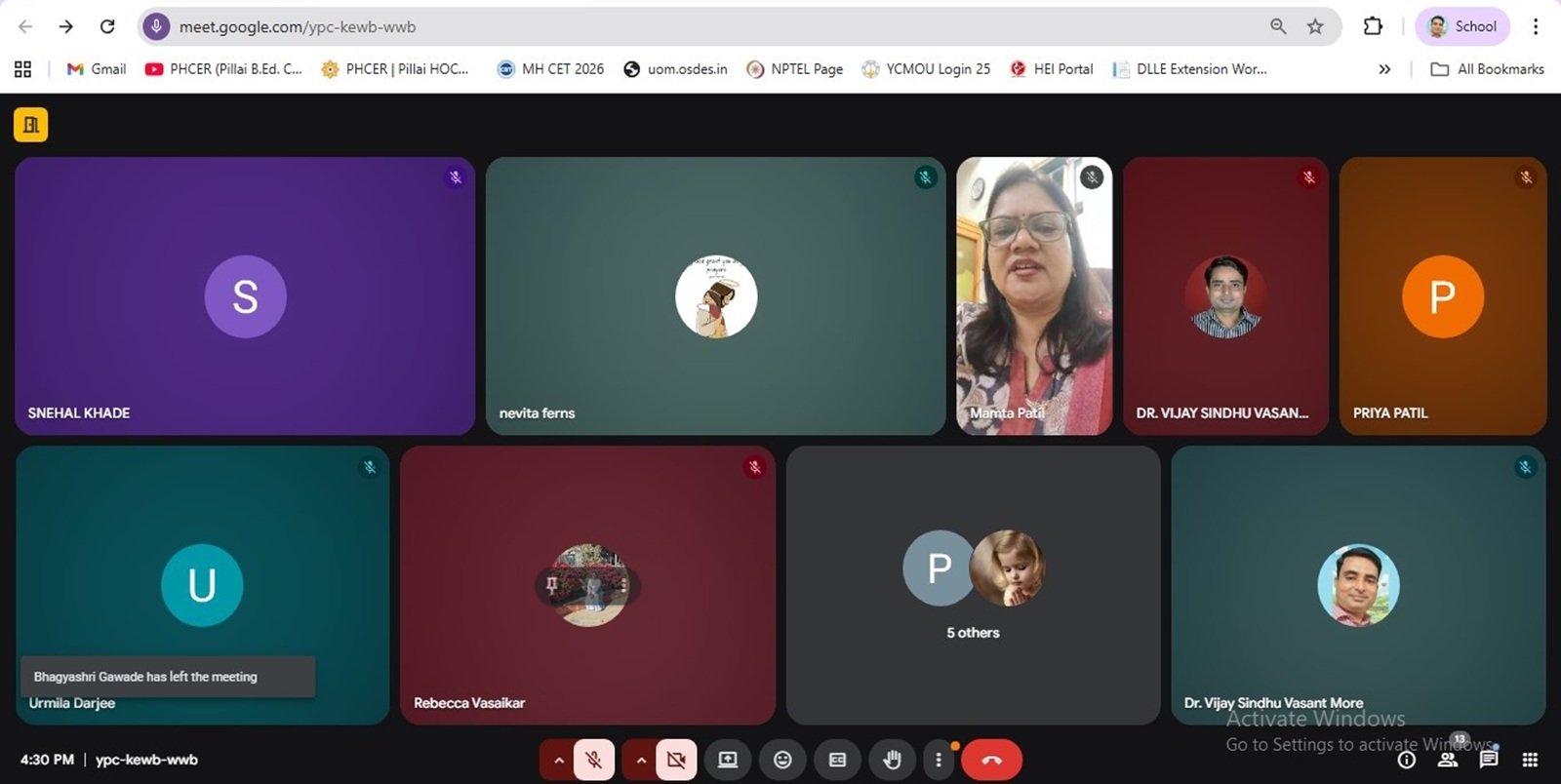Leave the call with red hang-up button
1561x784 pixels.
[991, 760]
